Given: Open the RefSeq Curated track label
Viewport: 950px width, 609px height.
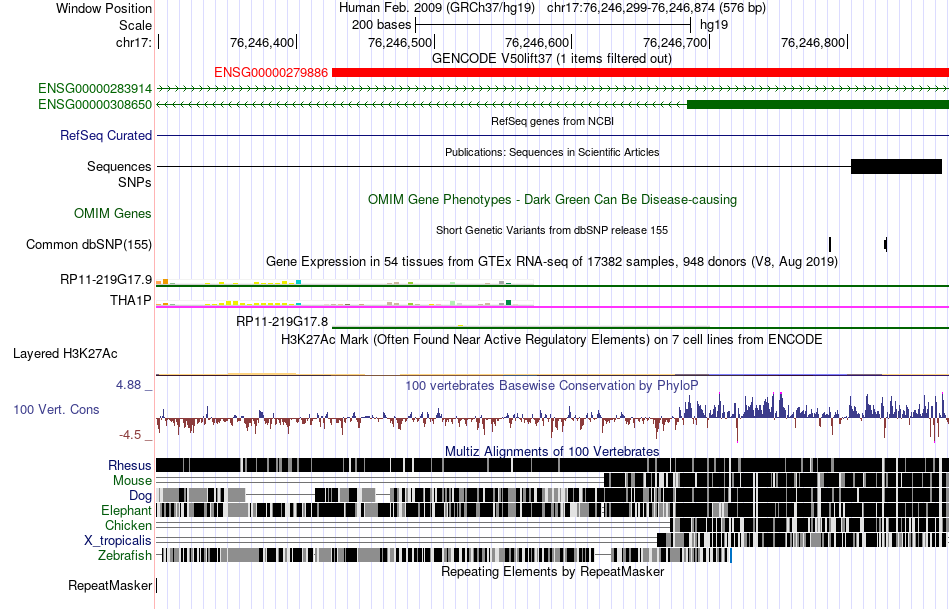Looking at the screenshot, I should [106, 136].
